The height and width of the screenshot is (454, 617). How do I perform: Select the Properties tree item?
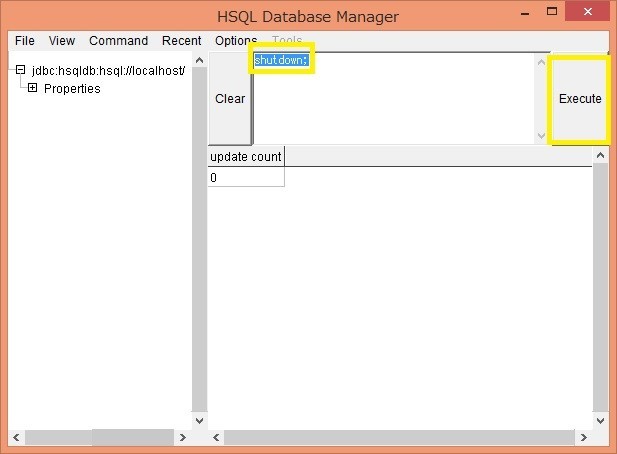(x=72, y=89)
